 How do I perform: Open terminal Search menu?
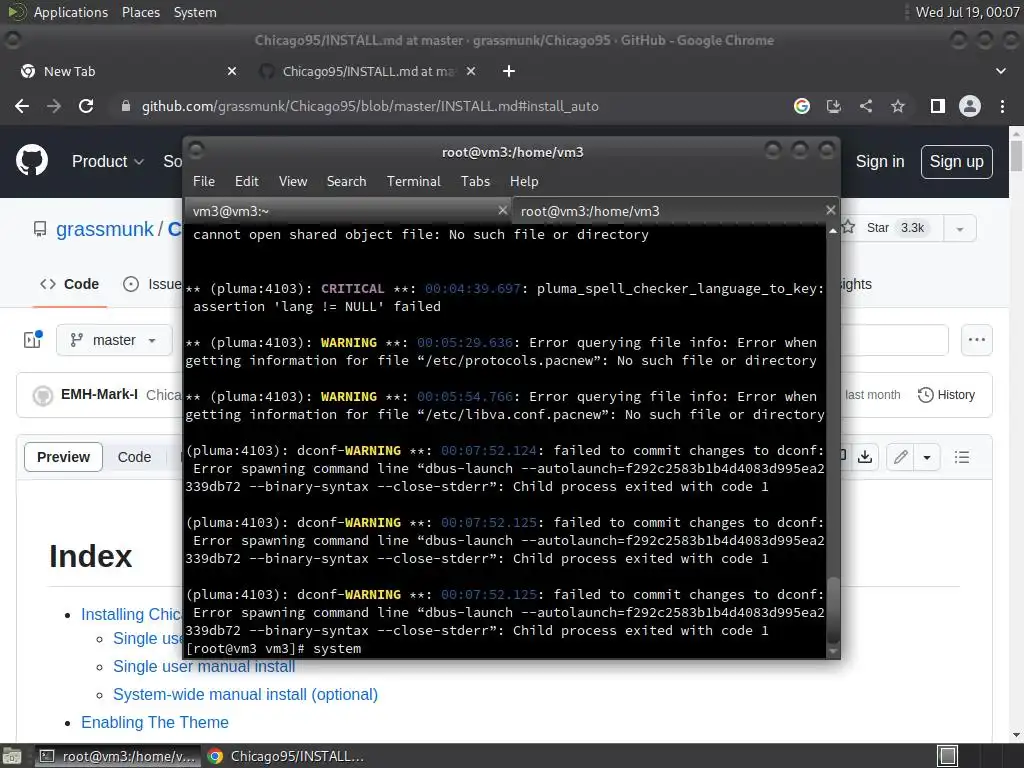coord(346,182)
